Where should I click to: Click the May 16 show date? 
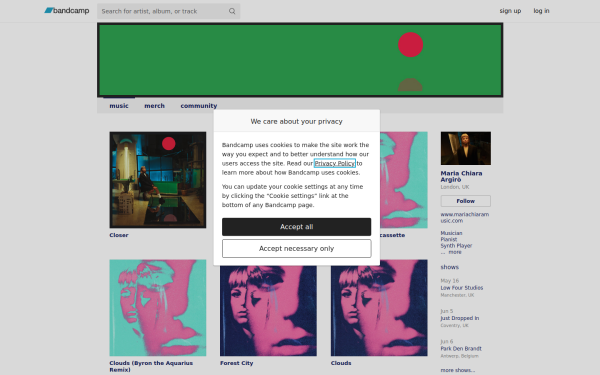coord(449,281)
